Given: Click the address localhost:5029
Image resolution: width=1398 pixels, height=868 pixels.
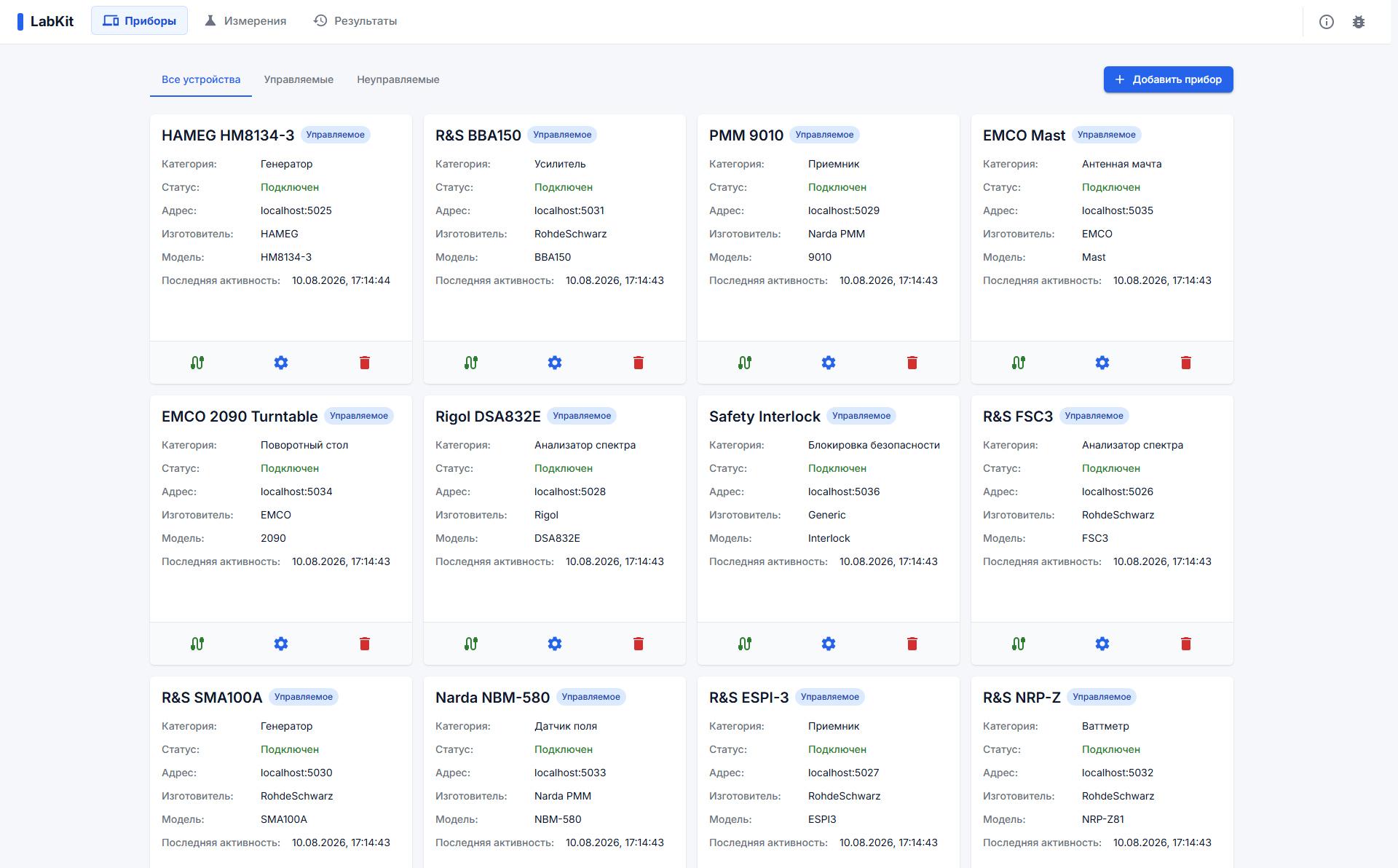Looking at the screenshot, I should [844, 210].
